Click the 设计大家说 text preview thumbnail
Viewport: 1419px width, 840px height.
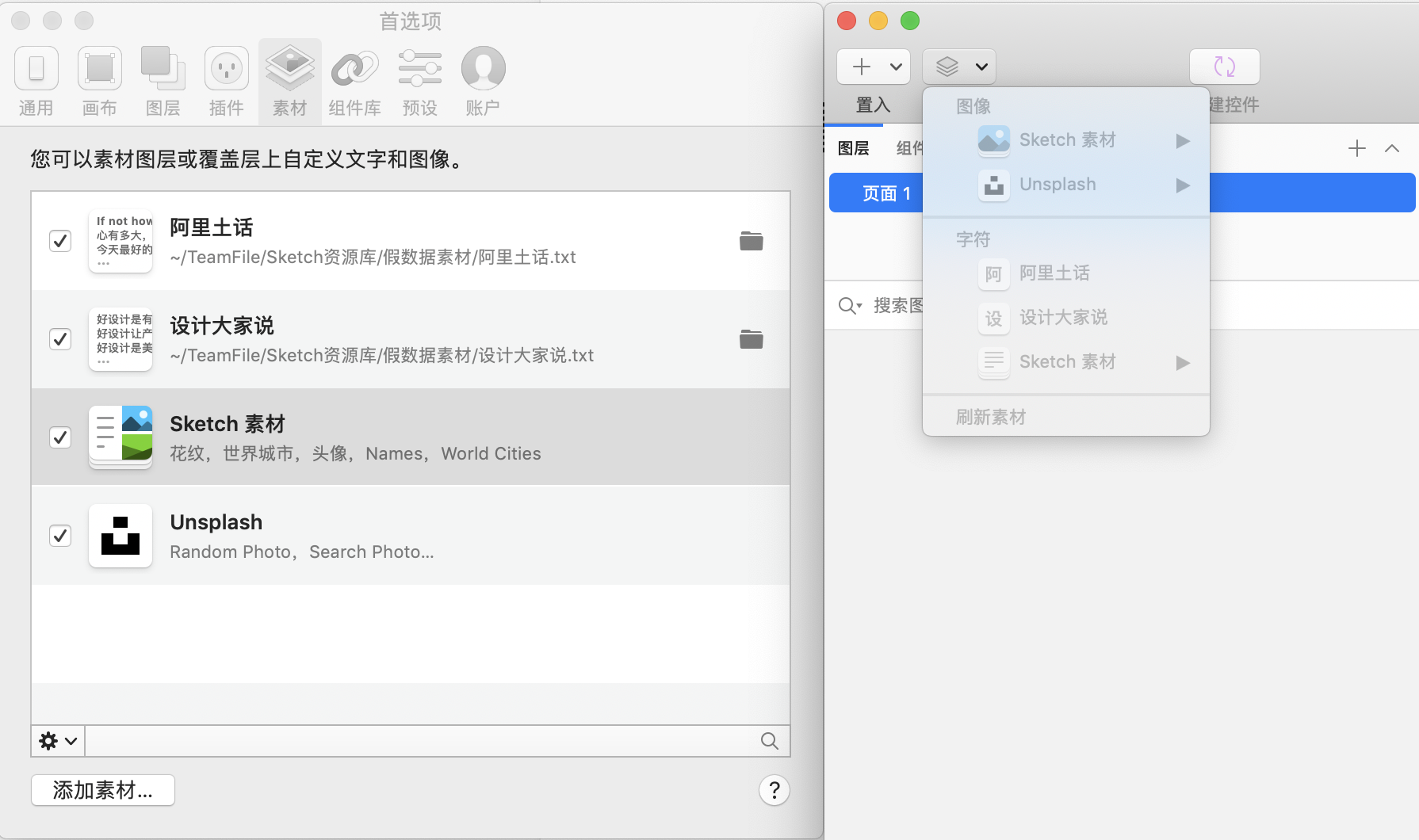click(120, 339)
